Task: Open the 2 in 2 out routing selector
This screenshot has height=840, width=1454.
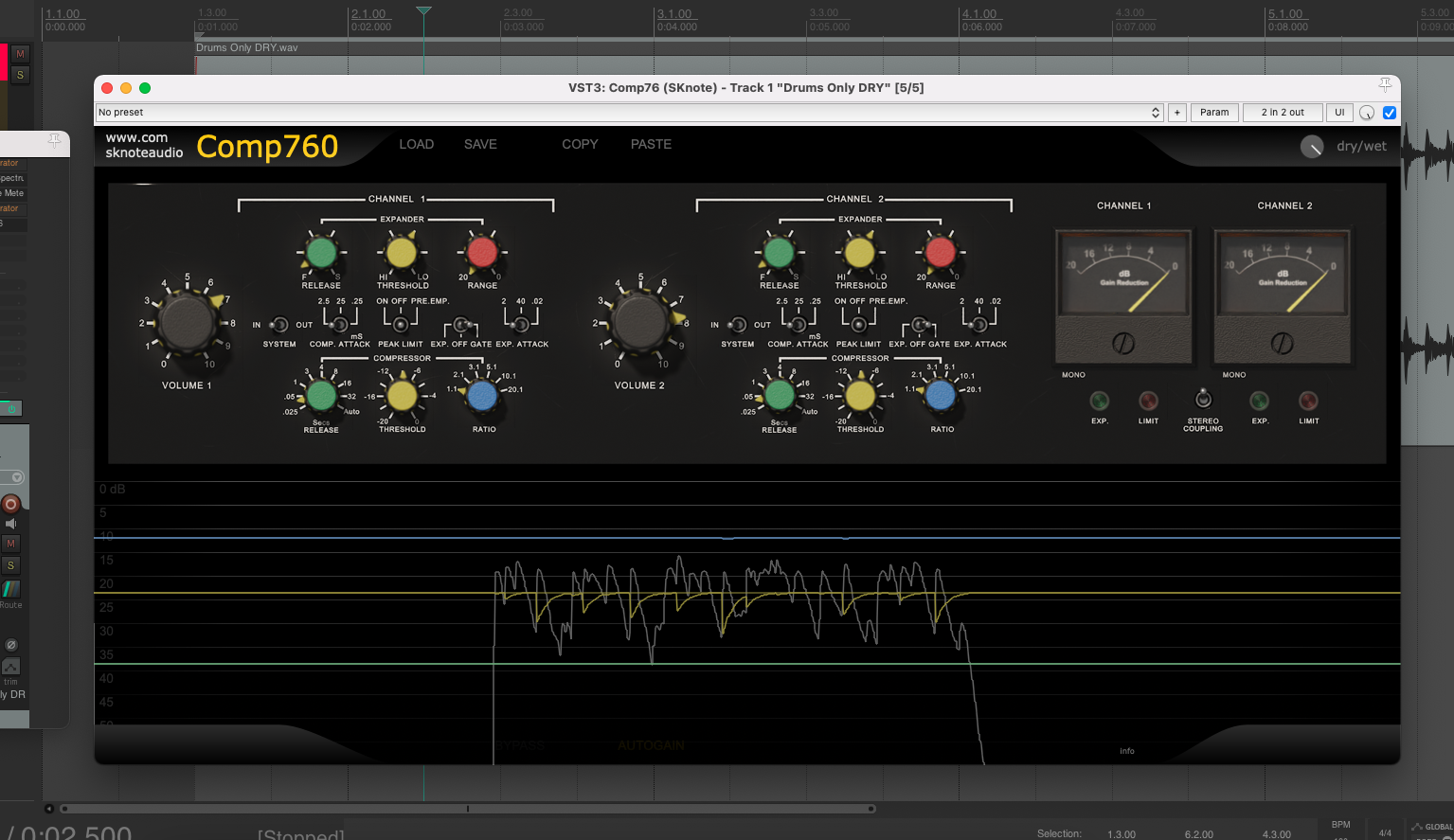Action: tap(1283, 113)
